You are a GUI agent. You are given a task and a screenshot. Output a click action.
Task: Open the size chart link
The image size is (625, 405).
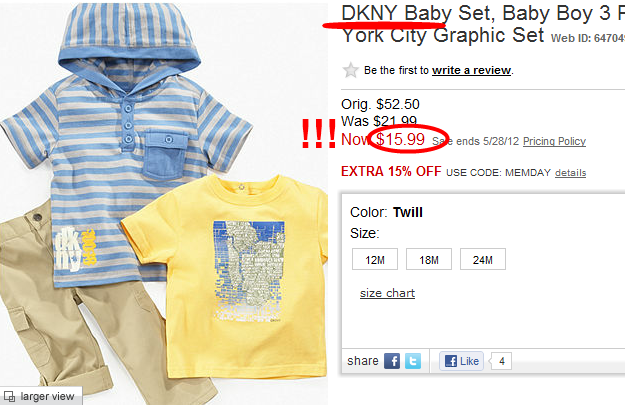[387, 293]
